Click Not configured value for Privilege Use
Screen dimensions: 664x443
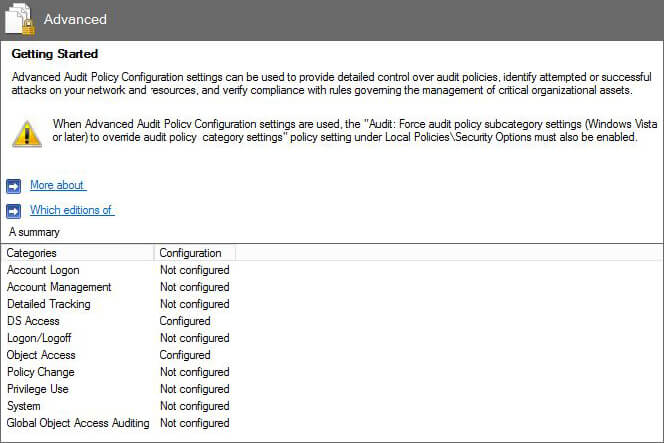pos(195,388)
